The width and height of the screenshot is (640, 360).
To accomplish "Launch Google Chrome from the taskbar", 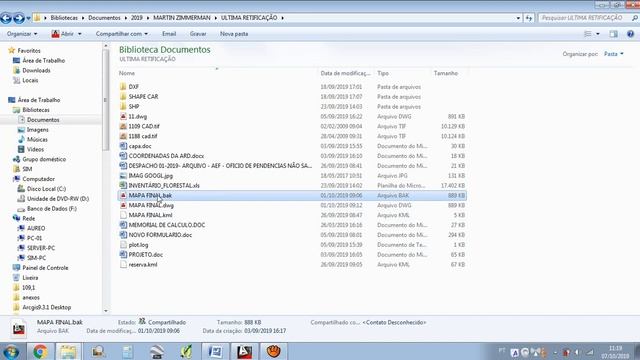I will [40, 351].
